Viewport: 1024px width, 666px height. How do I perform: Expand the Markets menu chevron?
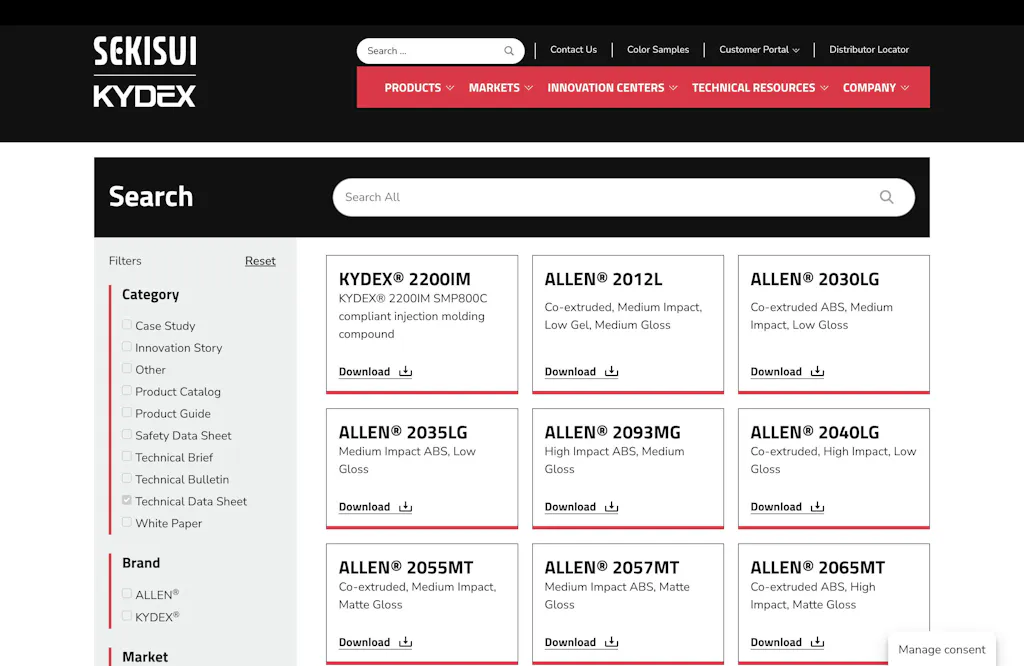click(529, 87)
